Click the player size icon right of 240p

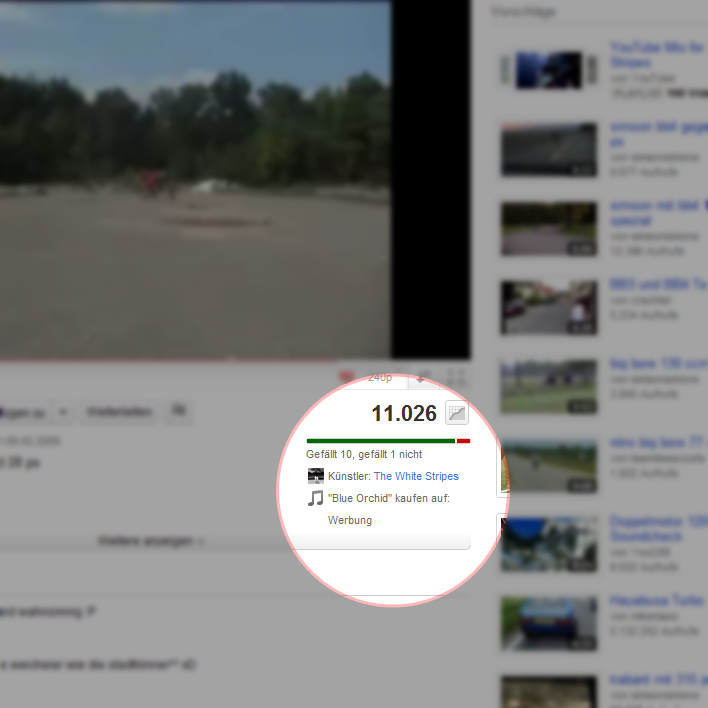[x=423, y=378]
